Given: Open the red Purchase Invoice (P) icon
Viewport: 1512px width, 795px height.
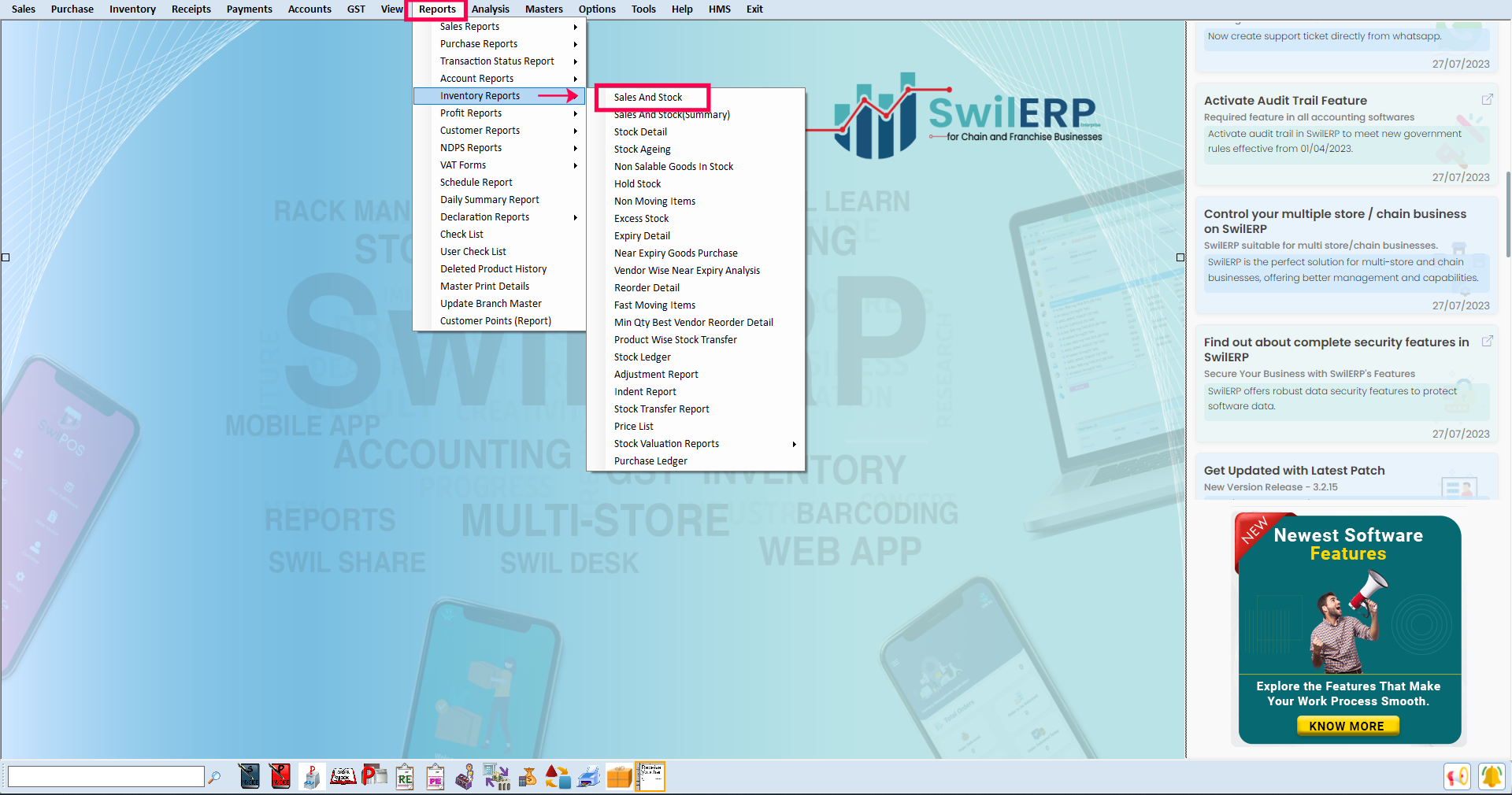Looking at the screenshot, I should [x=280, y=777].
